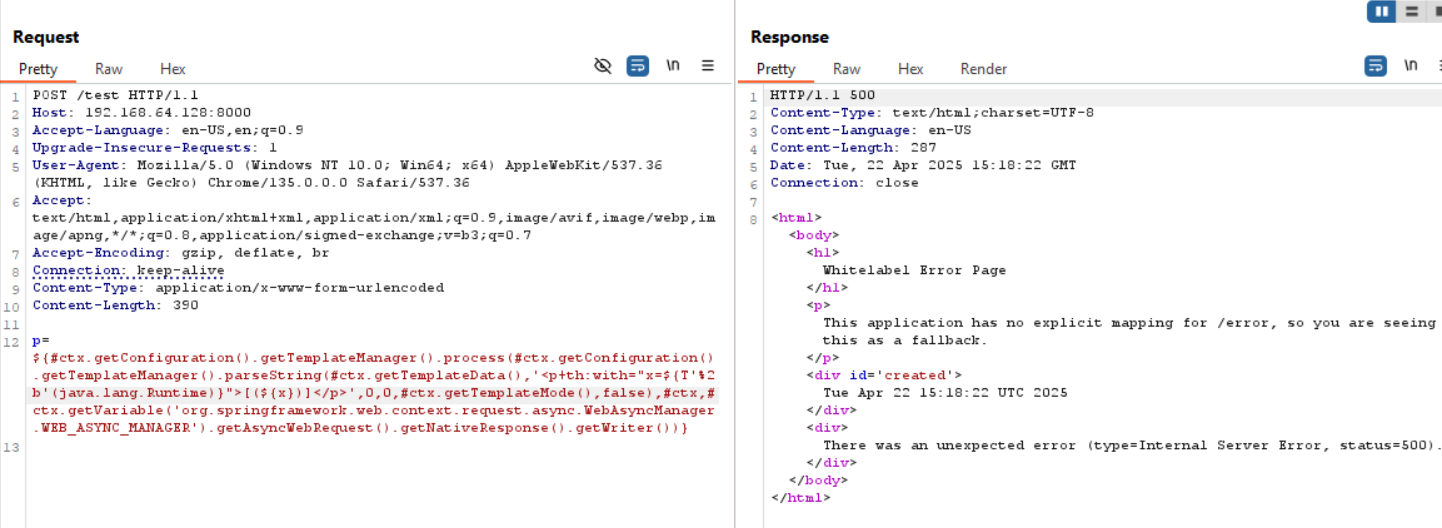
Task: Open the Request panel hamburger options menu
Action: [708, 66]
